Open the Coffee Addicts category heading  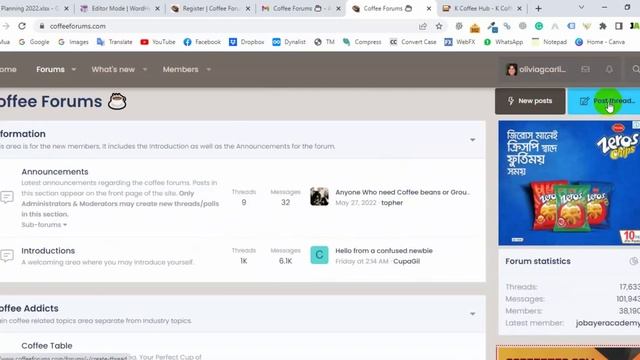pyautogui.click(x=29, y=309)
